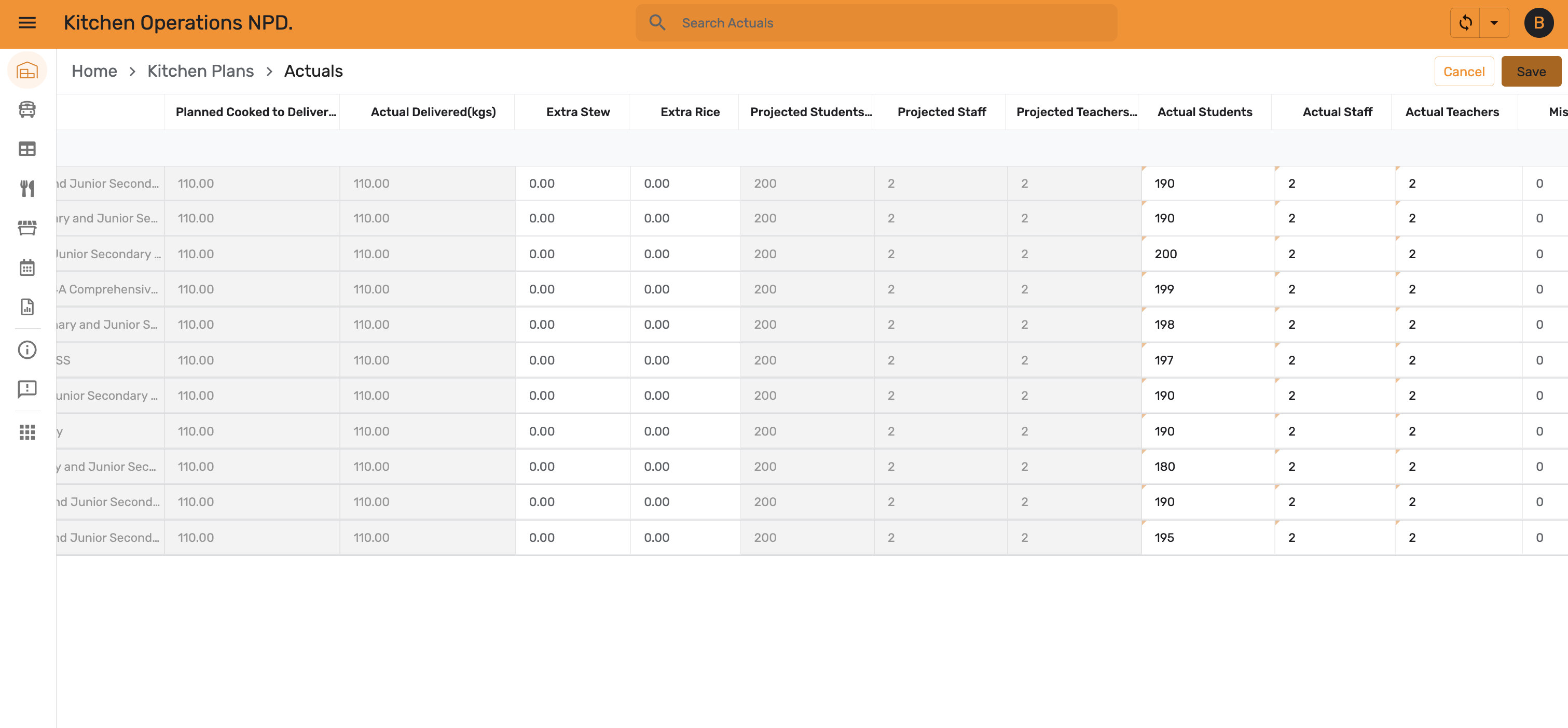
Task: Click the Save button
Action: coord(1531,72)
